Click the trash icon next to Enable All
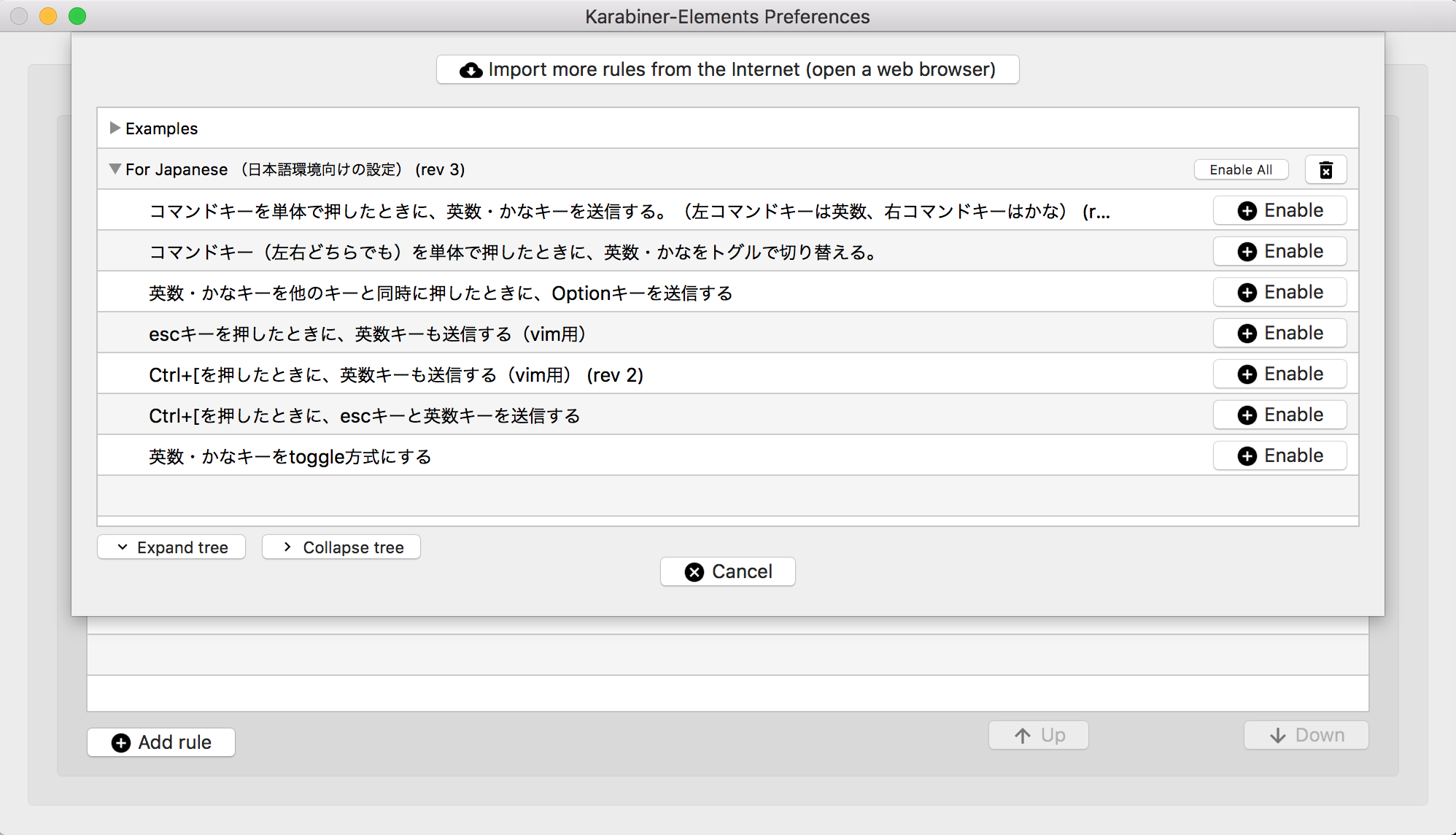 [1326, 169]
